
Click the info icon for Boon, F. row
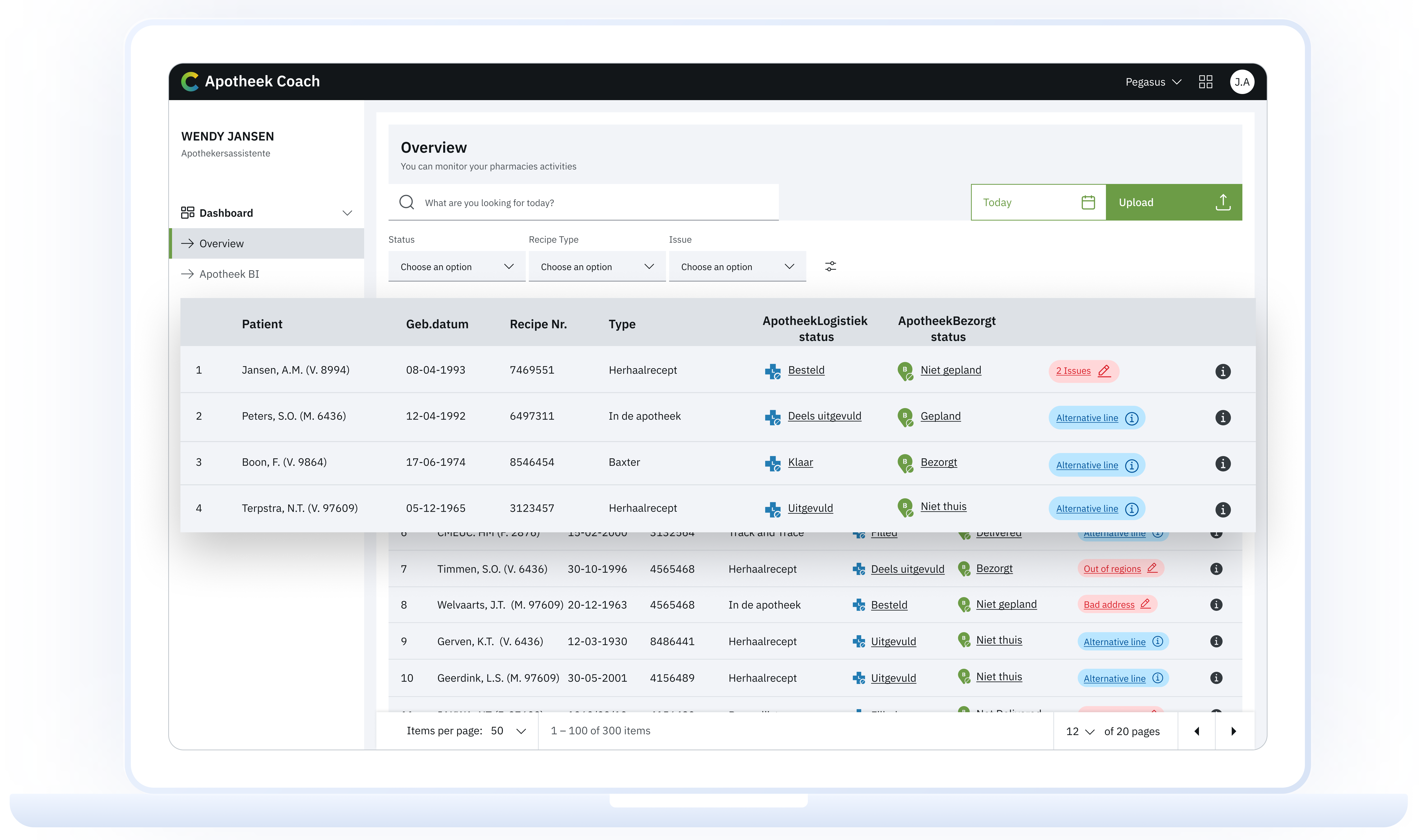coord(1223,464)
